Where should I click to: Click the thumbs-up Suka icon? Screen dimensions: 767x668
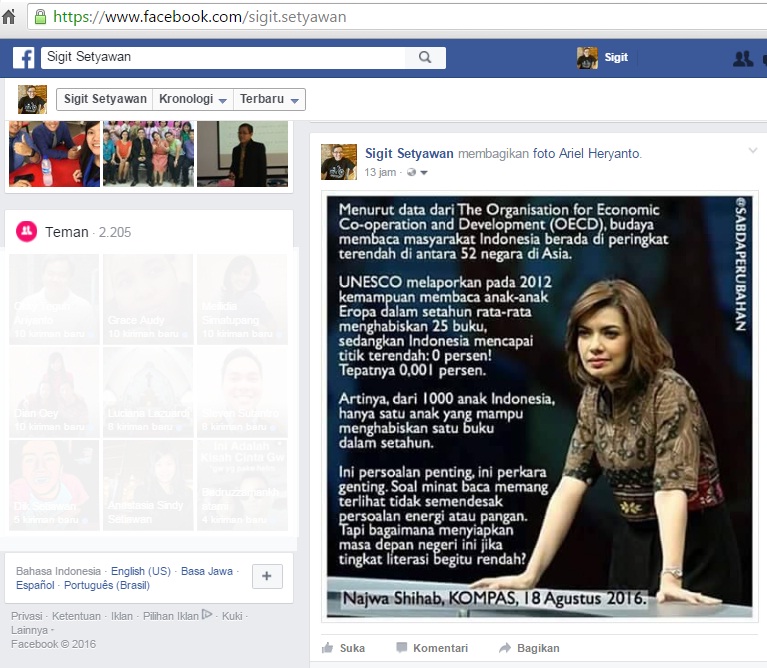coord(327,648)
